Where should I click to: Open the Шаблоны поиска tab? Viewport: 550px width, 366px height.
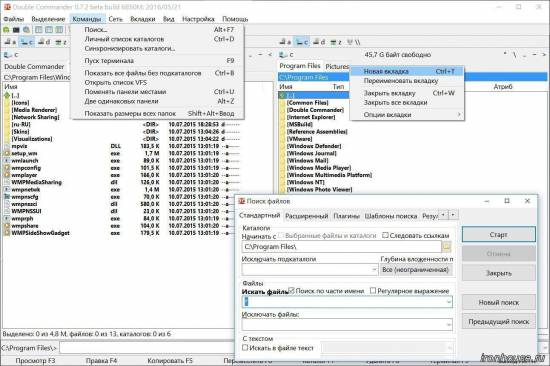click(391, 216)
